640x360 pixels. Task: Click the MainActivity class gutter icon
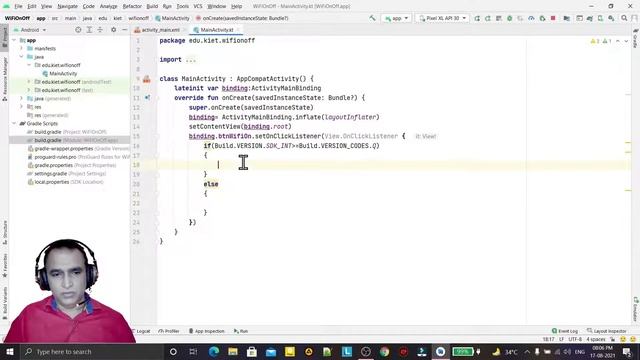coord(147,79)
